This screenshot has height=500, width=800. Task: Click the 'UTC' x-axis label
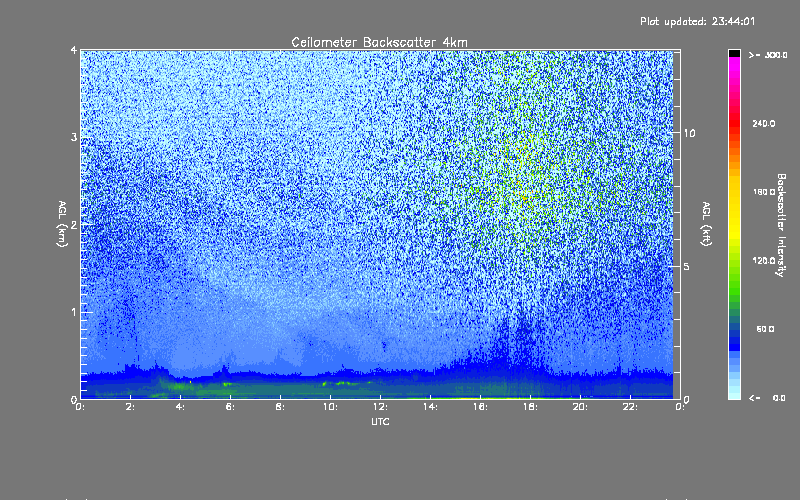(380, 421)
